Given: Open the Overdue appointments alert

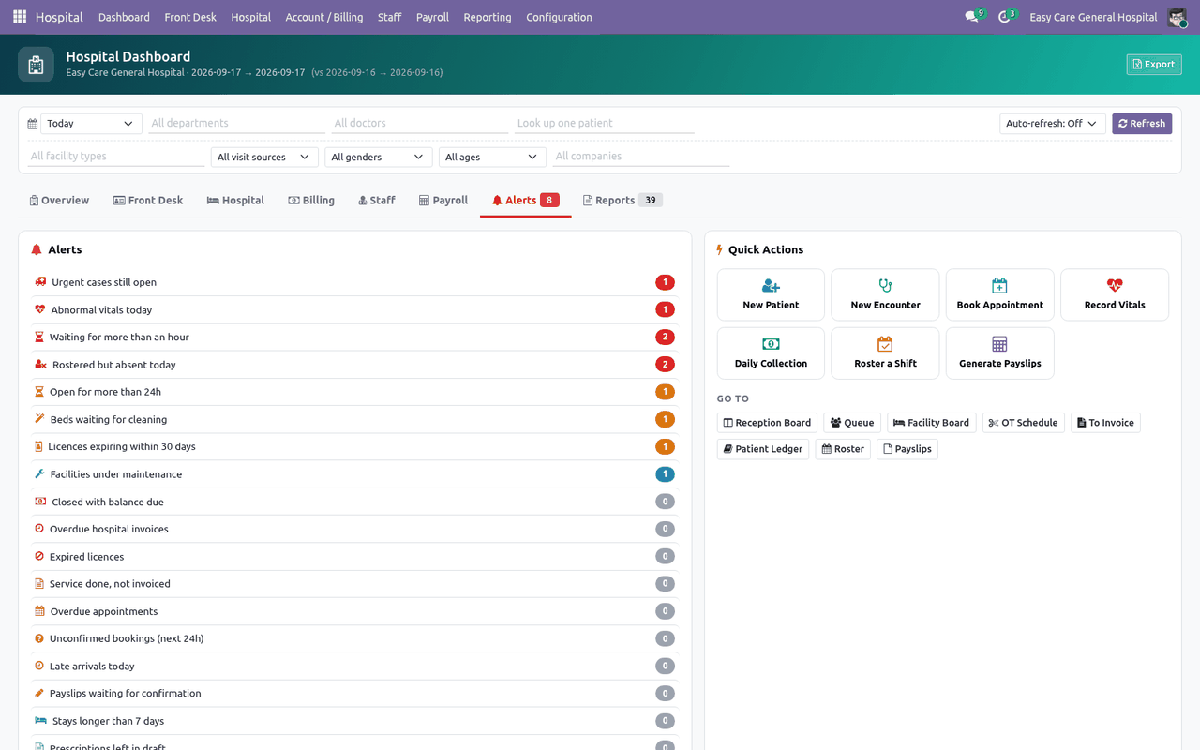Looking at the screenshot, I should click(355, 611).
